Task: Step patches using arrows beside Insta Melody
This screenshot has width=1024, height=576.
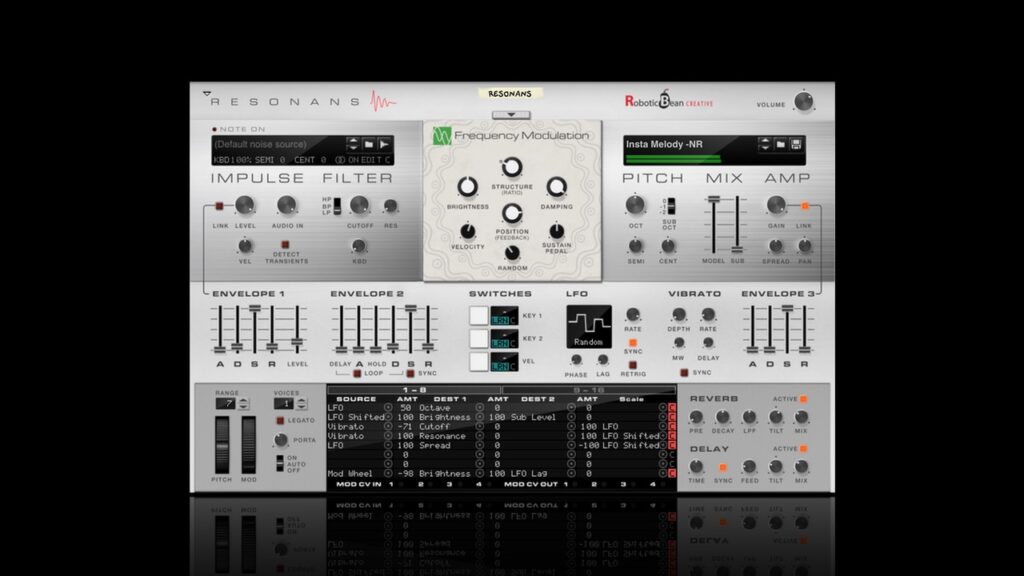Action: coord(765,144)
